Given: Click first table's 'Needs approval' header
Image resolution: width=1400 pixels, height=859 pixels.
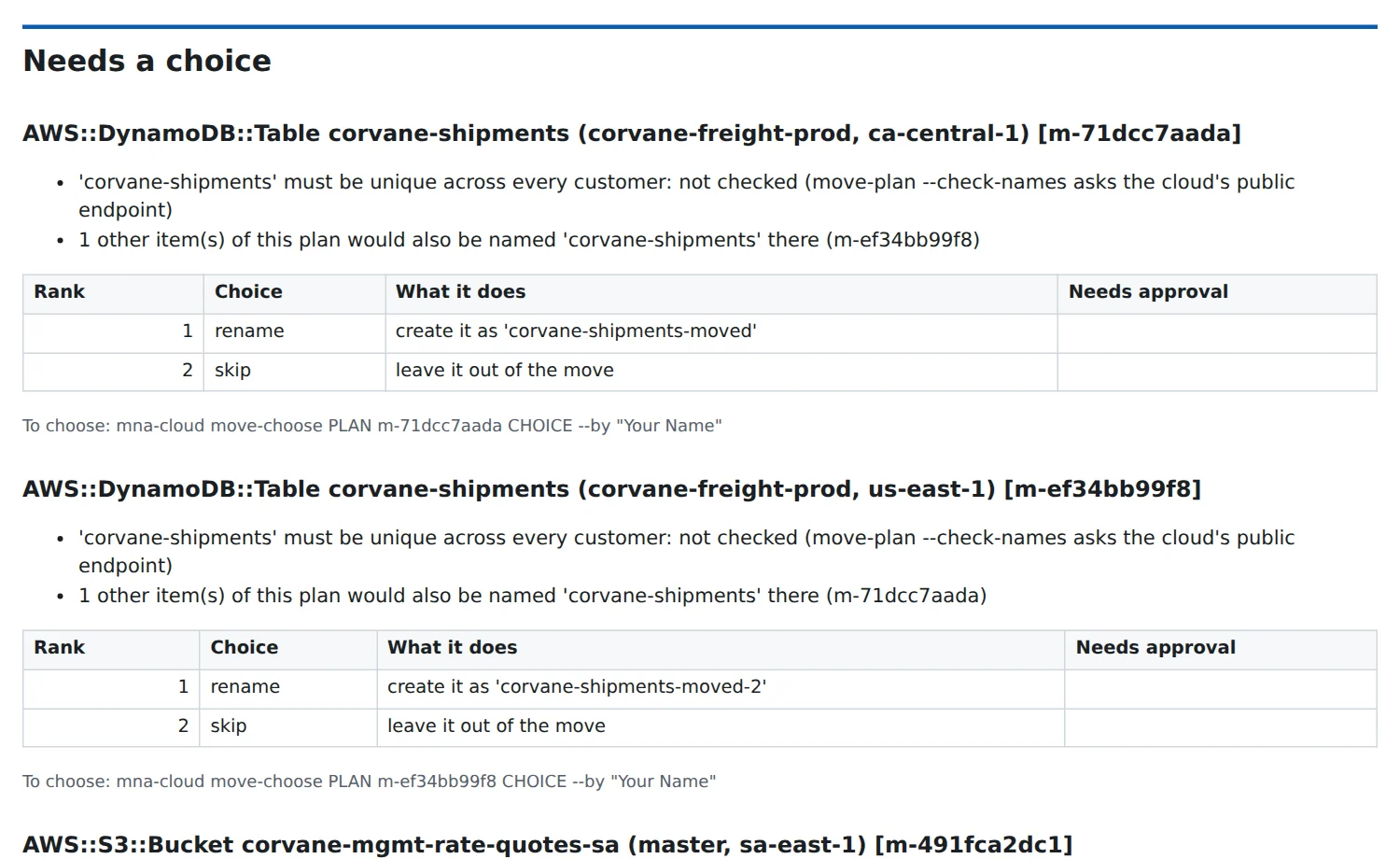Looking at the screenshot, I should click(1217, 294).
